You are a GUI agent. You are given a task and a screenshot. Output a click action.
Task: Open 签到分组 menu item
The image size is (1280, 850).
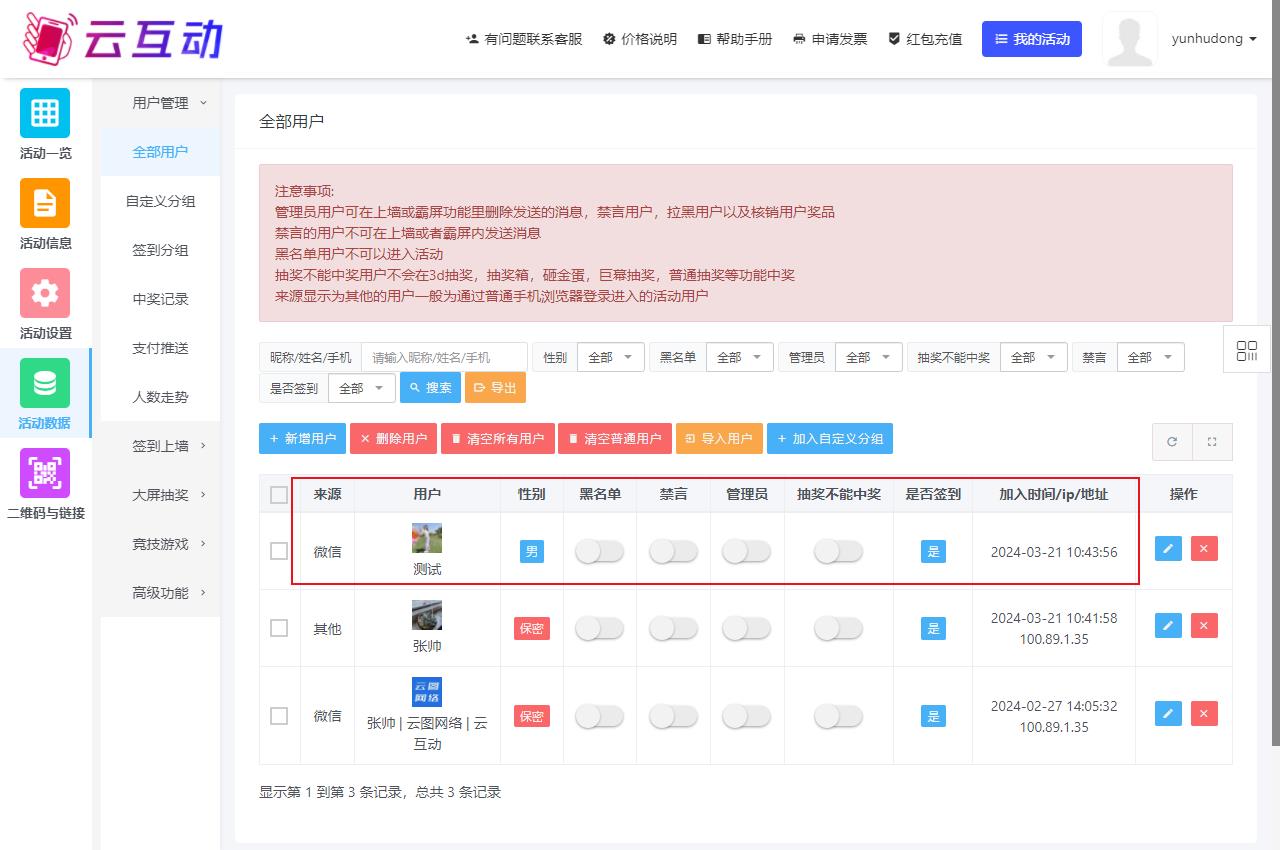[160, 250]
